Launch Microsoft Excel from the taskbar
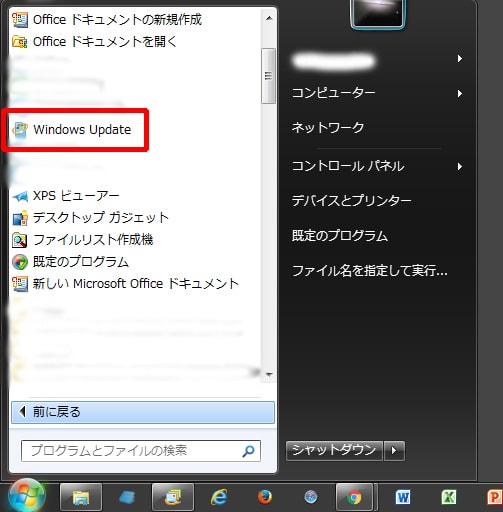Screen dimensions: 503x512 click(x=449, y=497)
